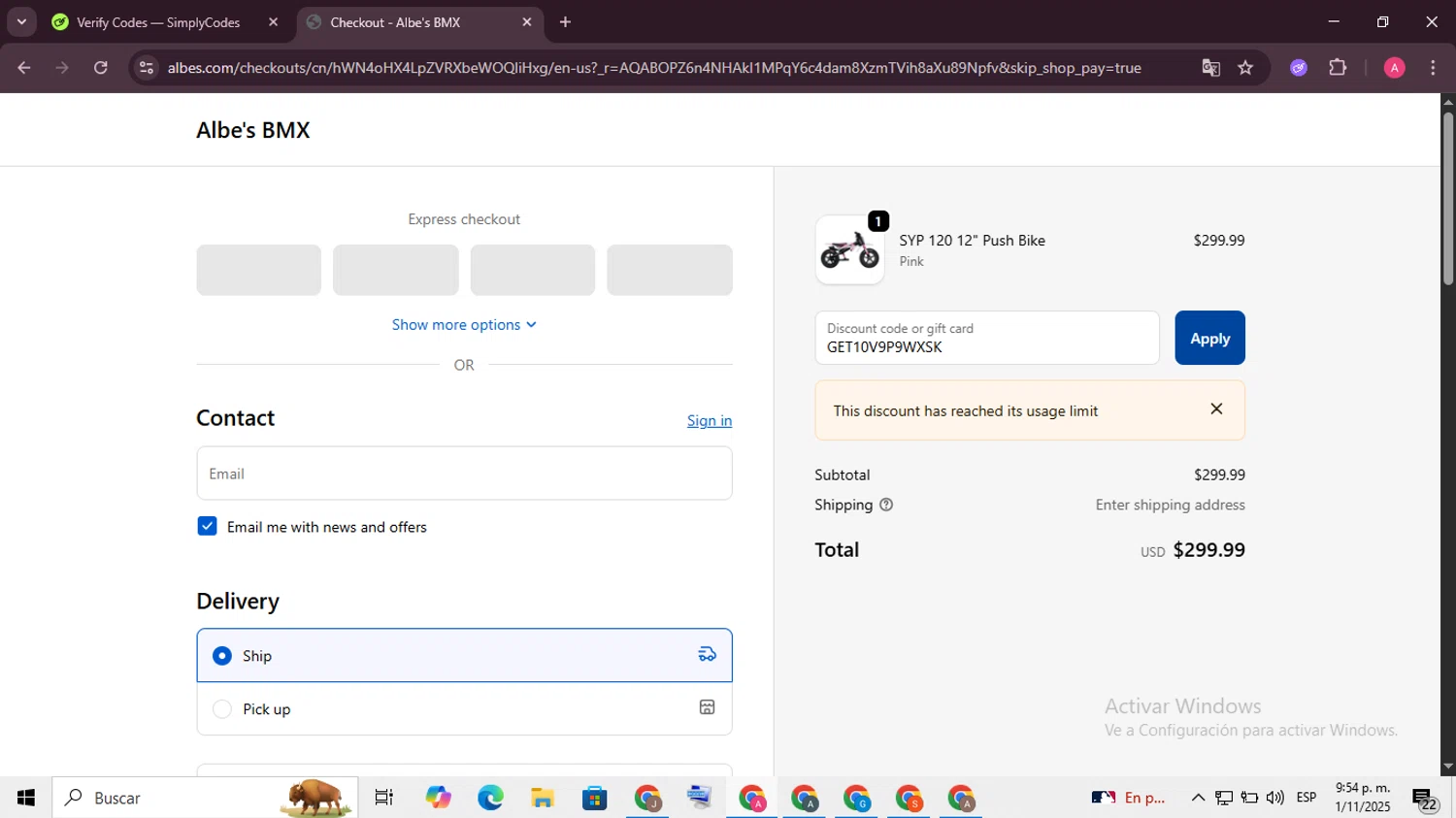Open a new browser tab

click(x=565, y=22)
